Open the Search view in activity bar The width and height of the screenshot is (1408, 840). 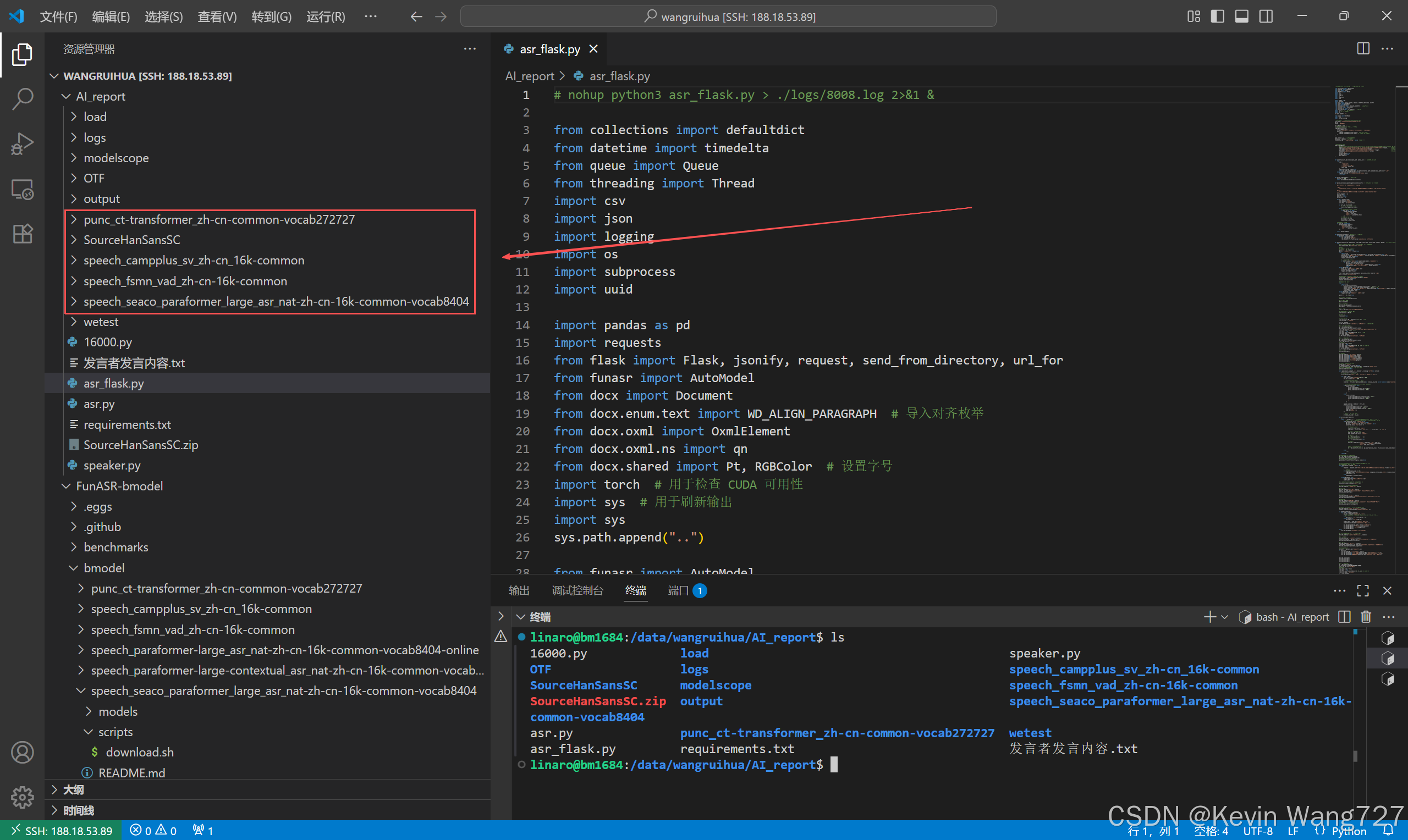[22, 99]
